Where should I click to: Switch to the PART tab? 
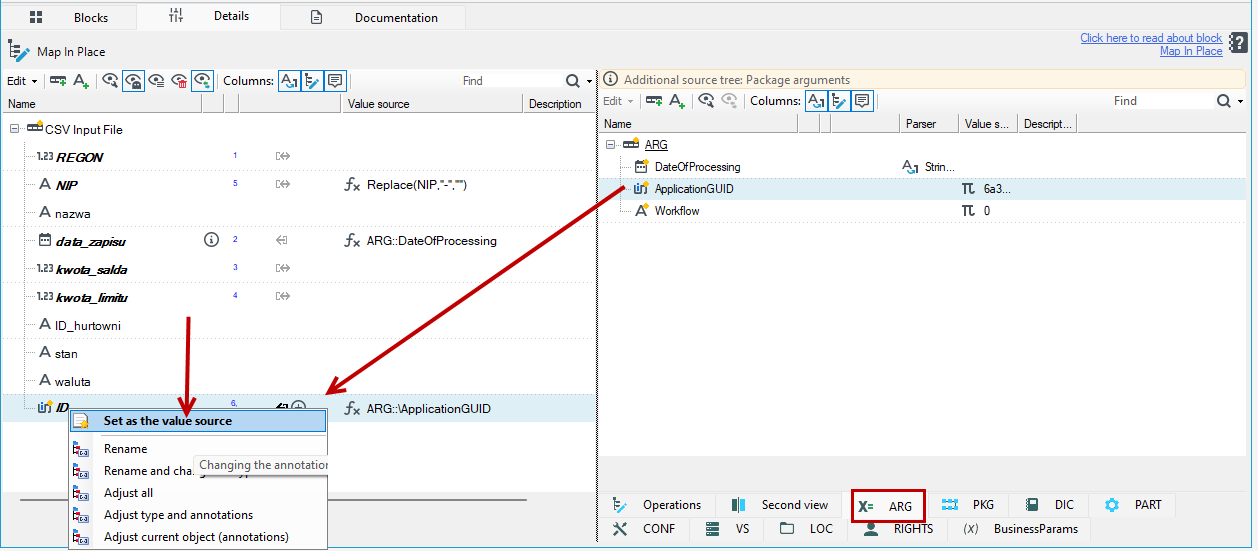(1134, 505)
